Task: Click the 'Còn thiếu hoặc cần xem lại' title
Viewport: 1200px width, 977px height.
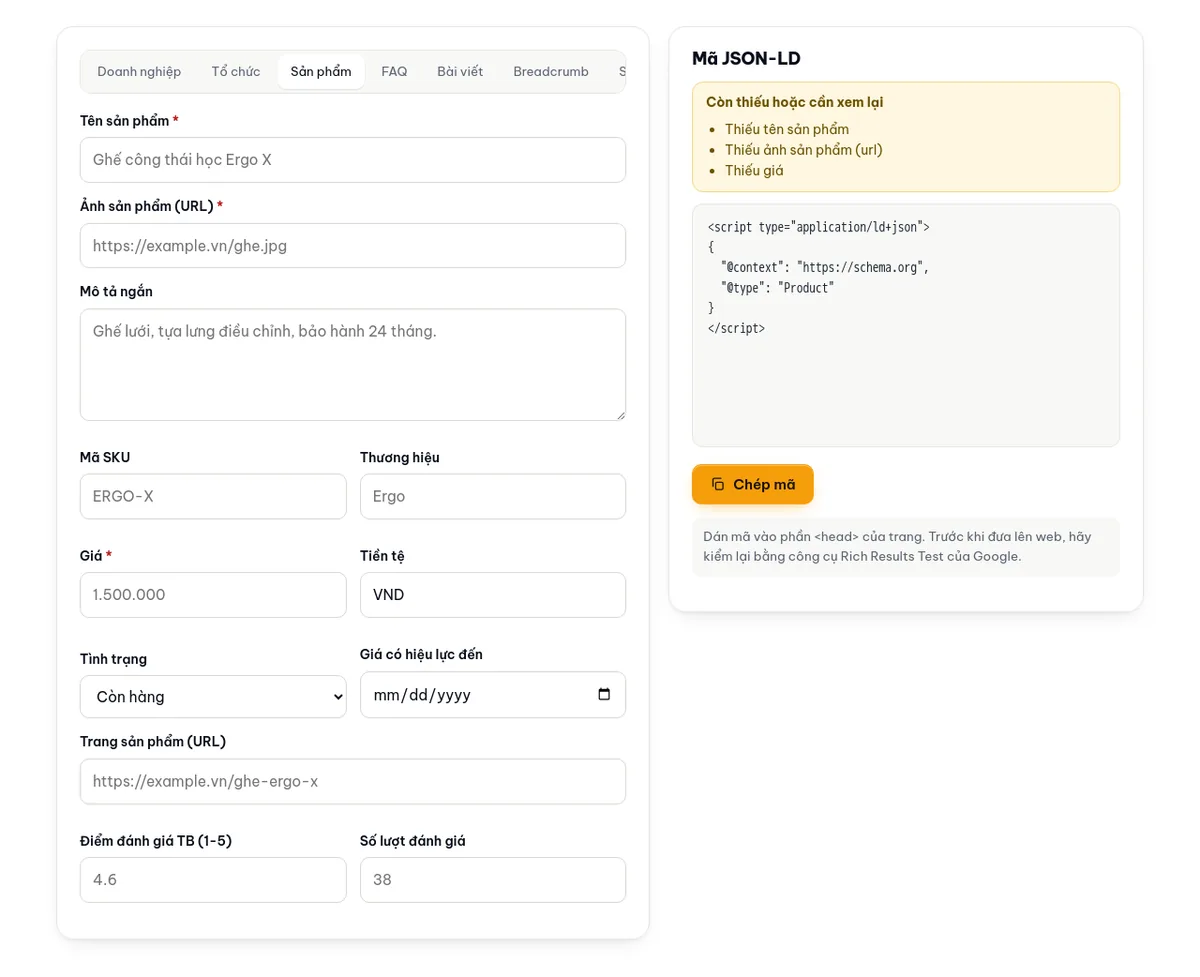Action: (794, 102)
